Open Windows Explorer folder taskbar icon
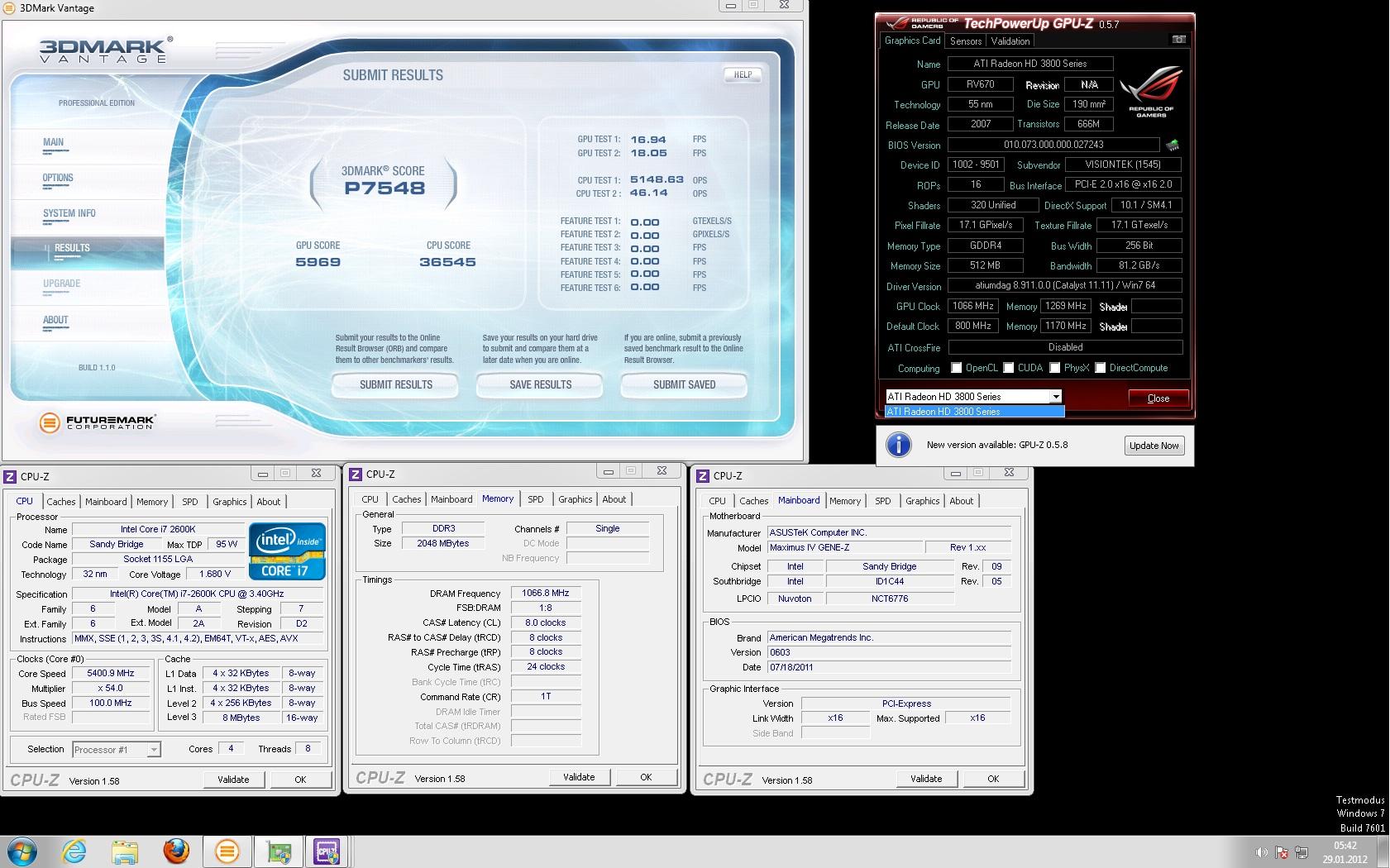This screenshot has width=1390, height=868. click(x=125, y=851)
